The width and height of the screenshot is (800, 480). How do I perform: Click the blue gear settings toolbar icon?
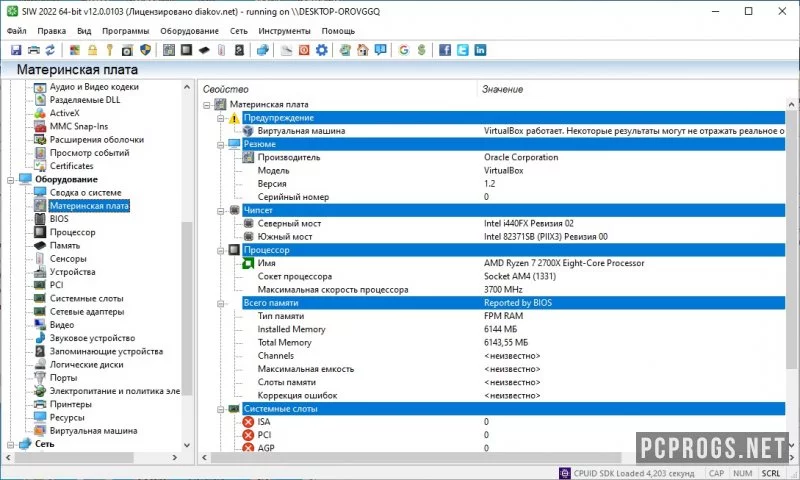point(321,50)
